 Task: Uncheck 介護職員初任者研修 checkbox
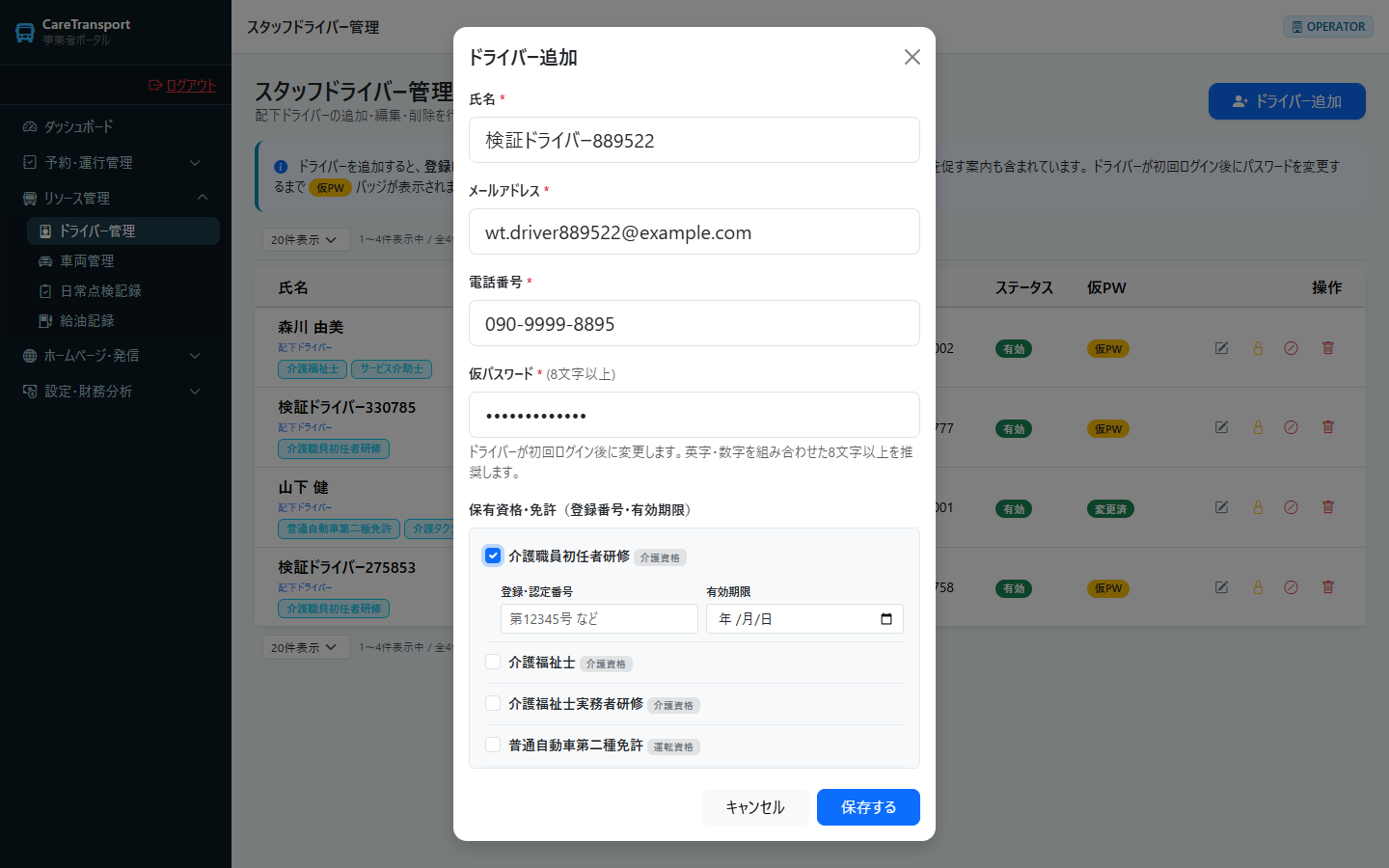pyautogui.click(x=493, y=556)
